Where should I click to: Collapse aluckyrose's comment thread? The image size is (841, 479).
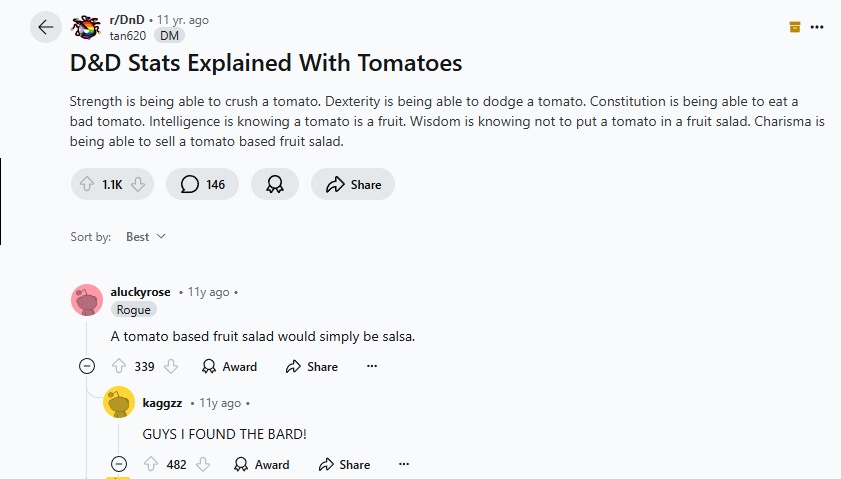click(x=87, y=366)
